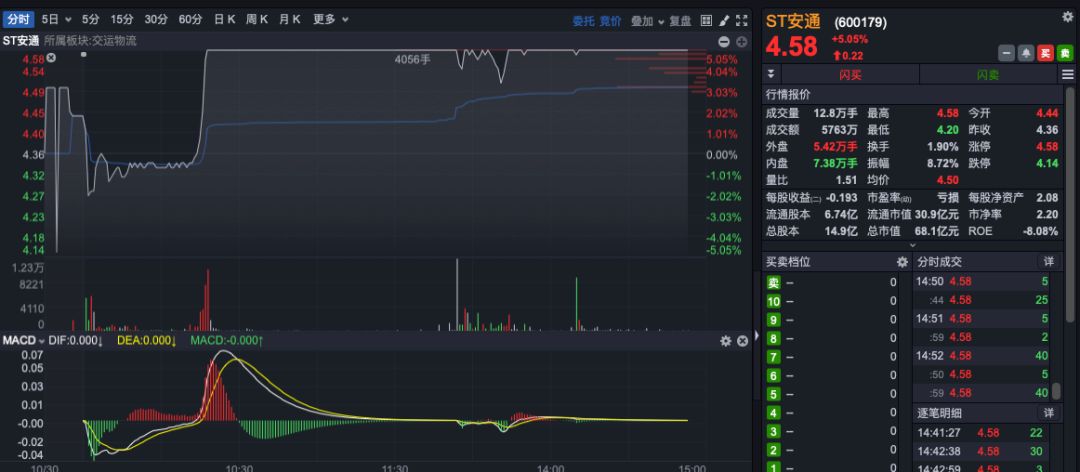Select sell level 4 in the order book

(x=773, y=413)
